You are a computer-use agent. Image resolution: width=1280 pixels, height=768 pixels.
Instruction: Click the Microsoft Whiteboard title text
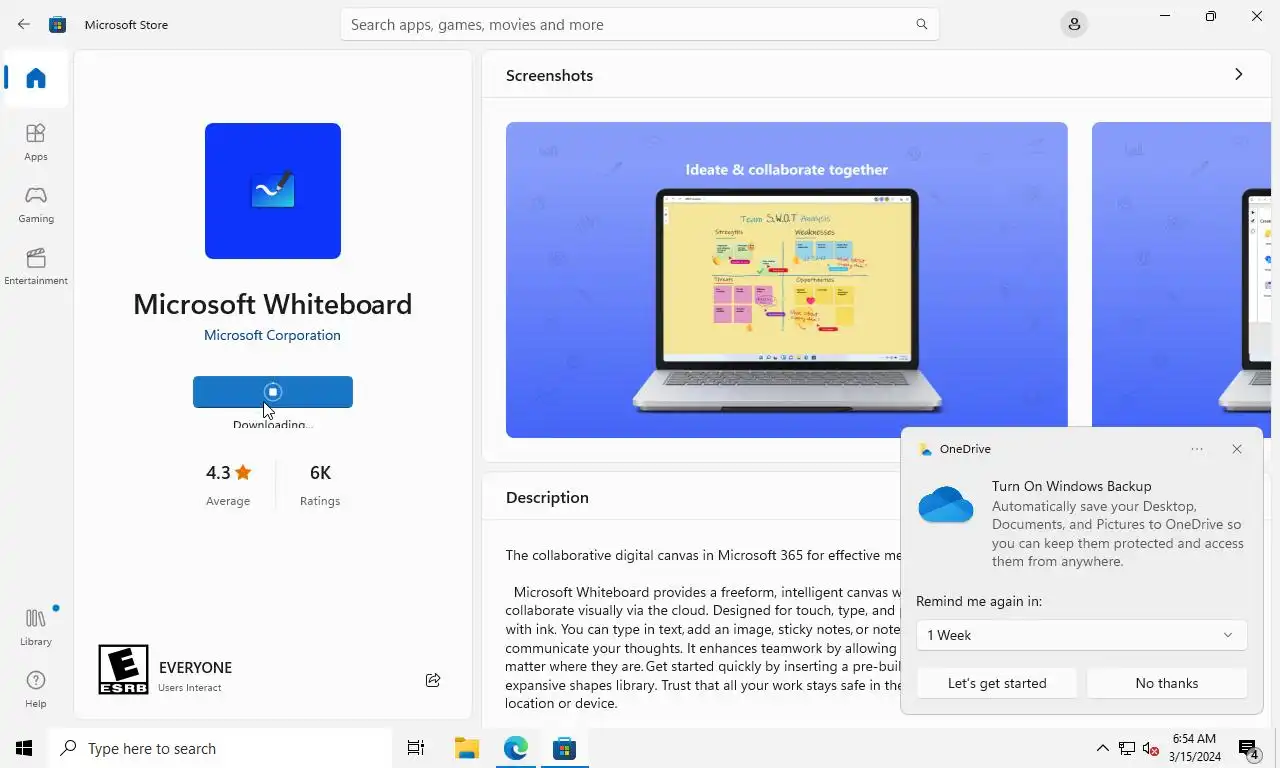[x=273, y=304]
